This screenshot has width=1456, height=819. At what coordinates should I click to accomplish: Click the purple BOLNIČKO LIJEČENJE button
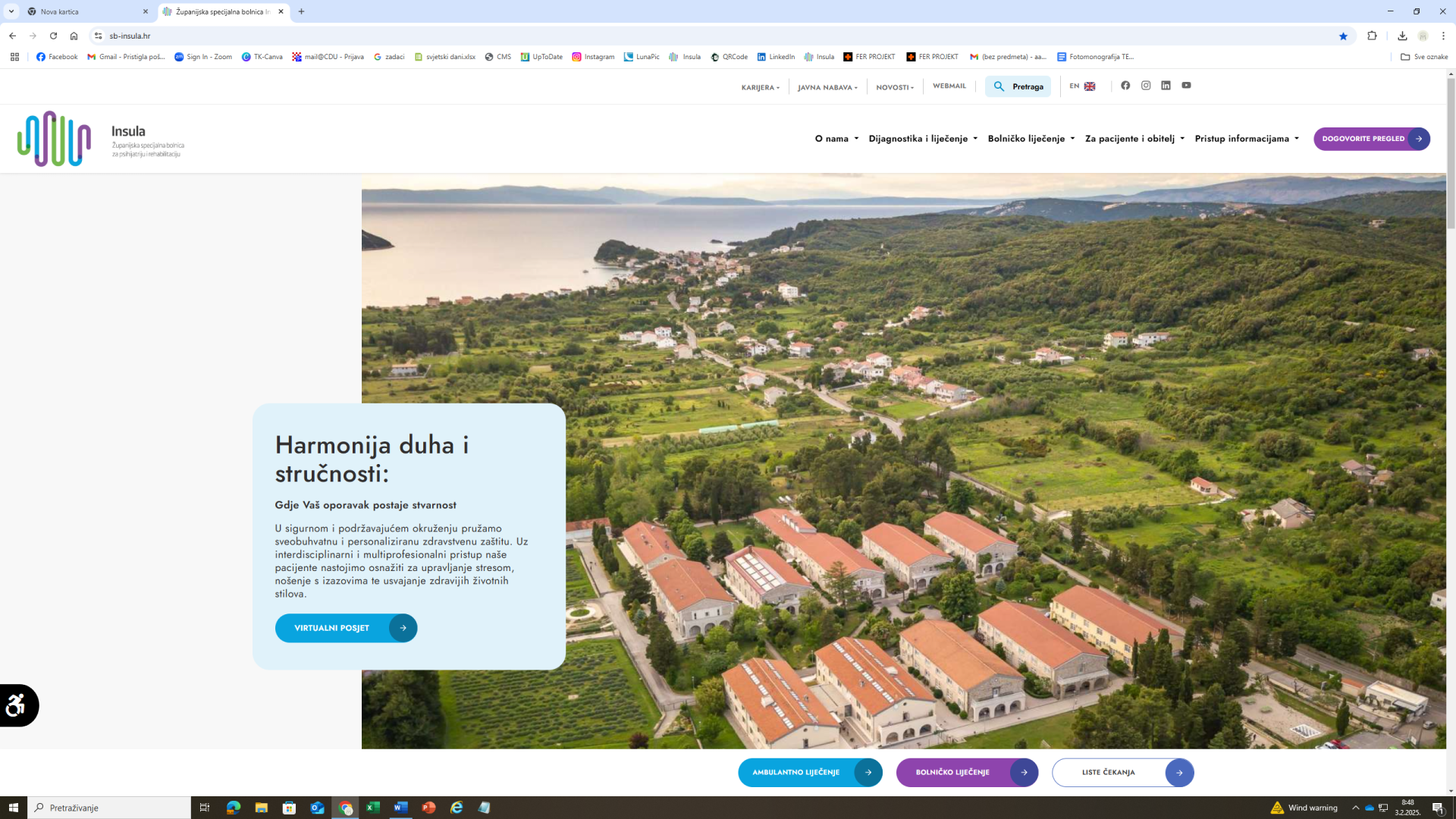(x=967, y=773)
